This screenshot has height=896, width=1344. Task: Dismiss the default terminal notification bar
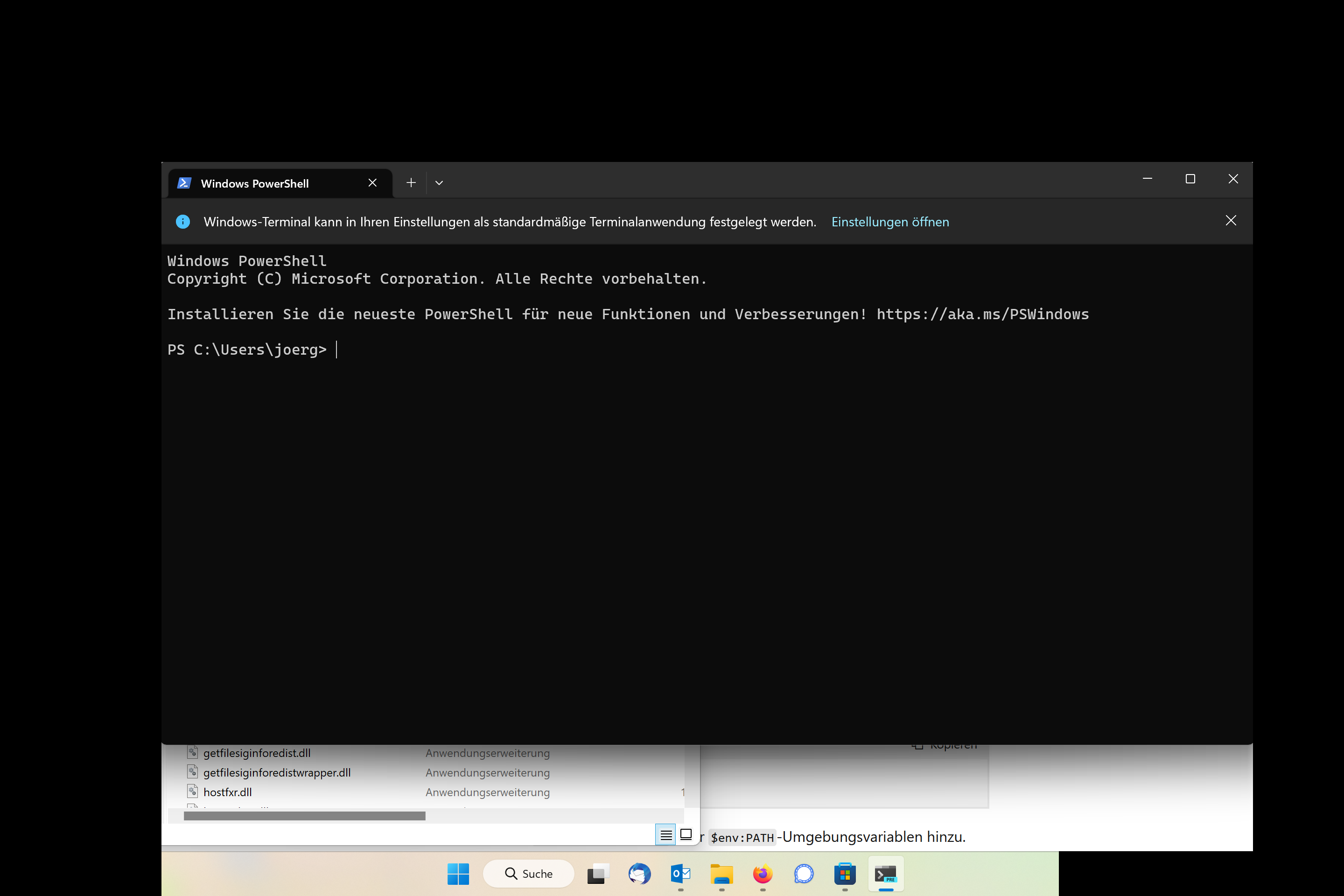tap(1231, 221)
